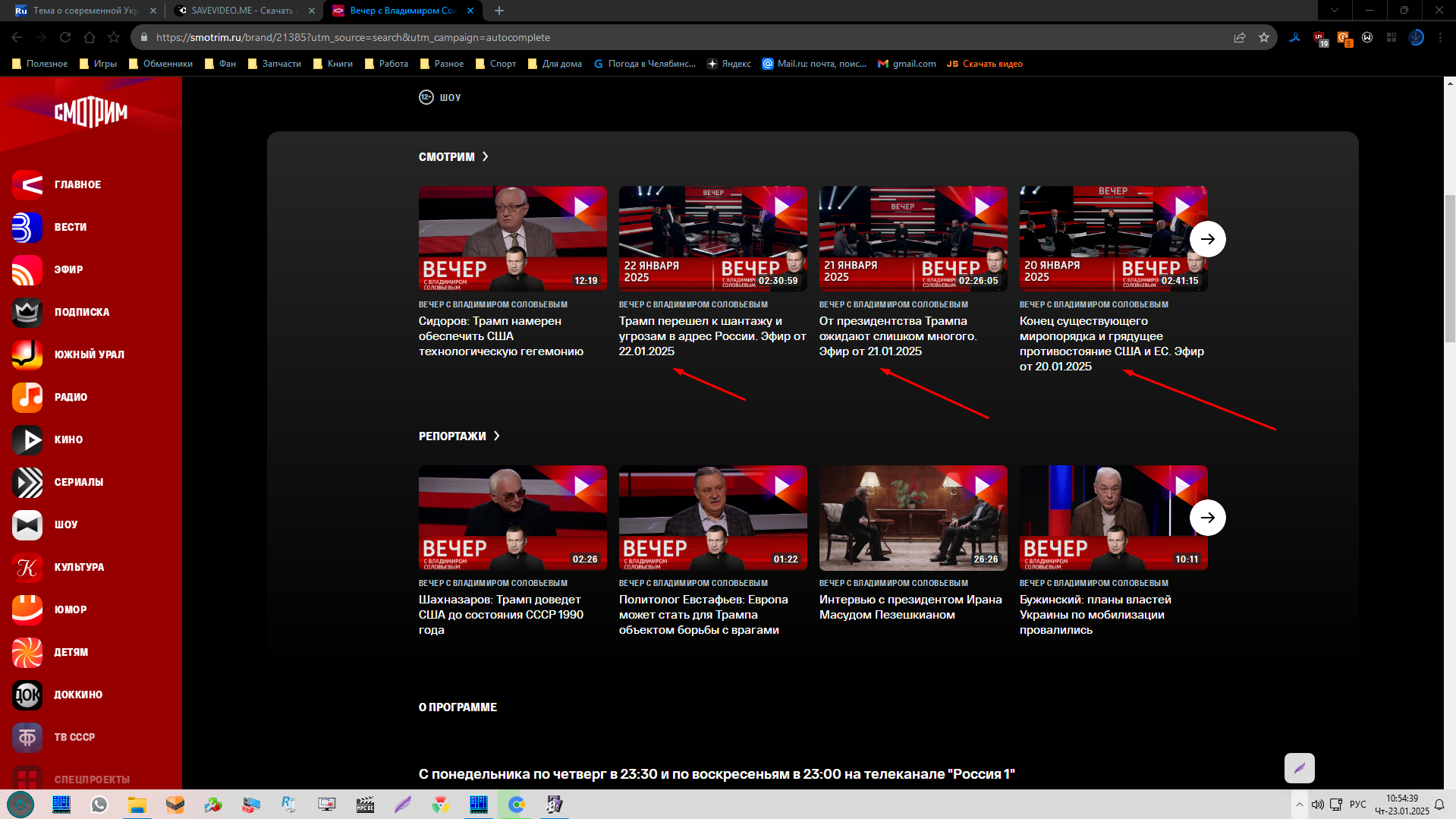Open the Сериалы chevrons icon
The width and height of the screenshot is (1456, 819).
pyautogui.click(x=27, y=482)
